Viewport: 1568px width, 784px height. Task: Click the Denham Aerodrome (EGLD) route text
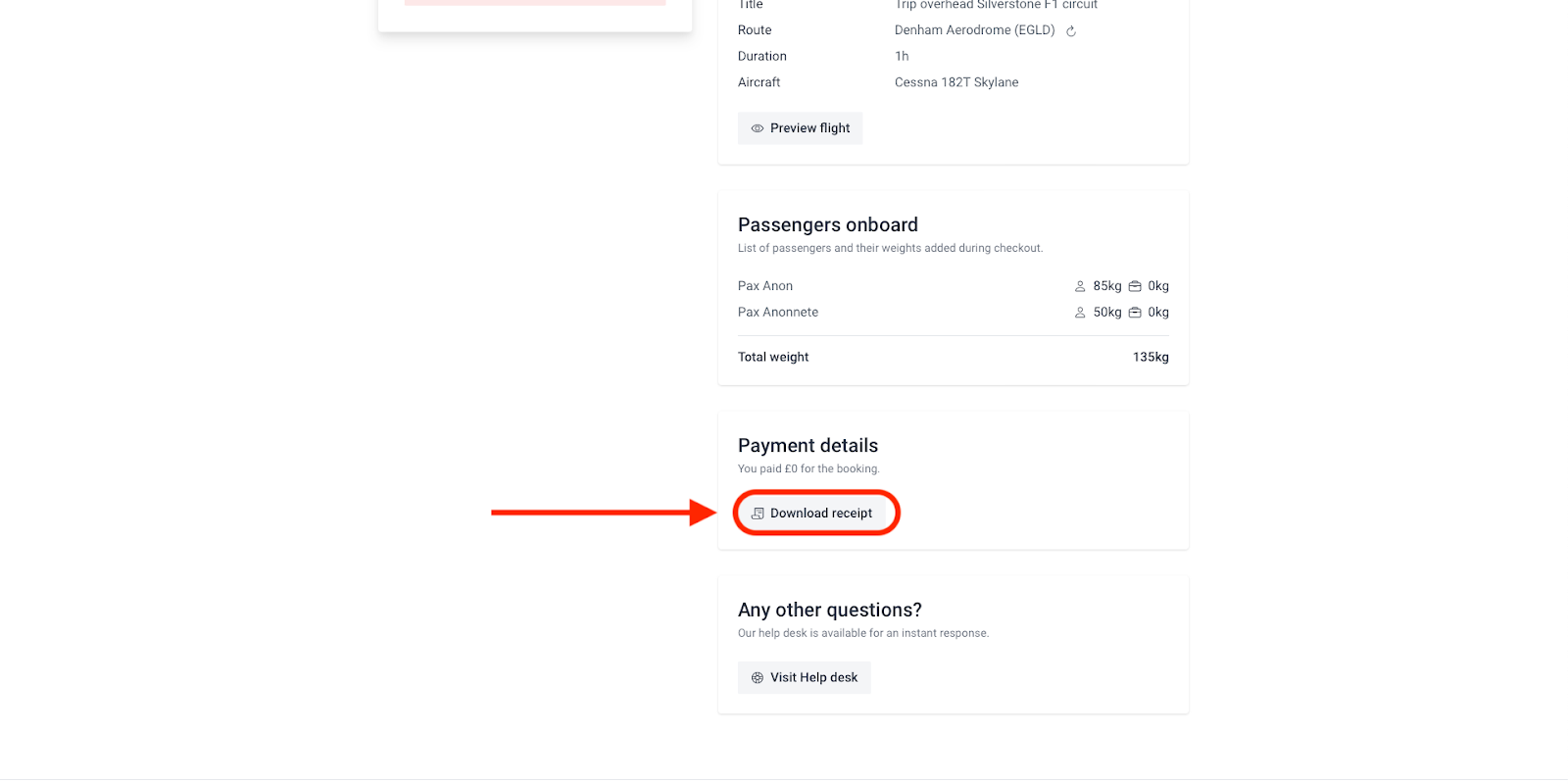[x=975, y=30]
